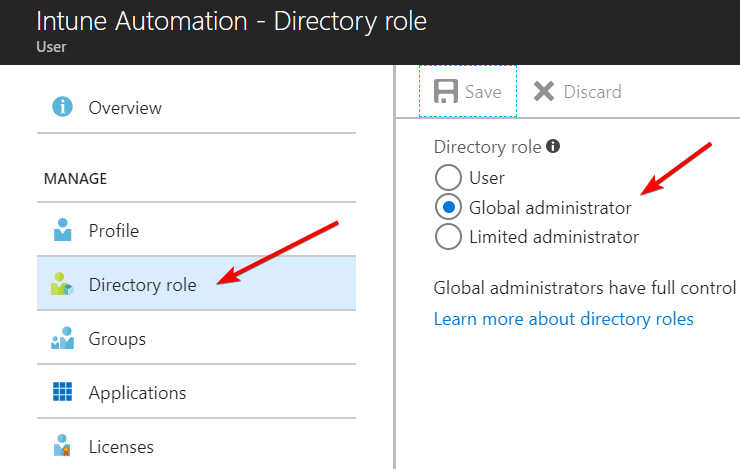Click the Applications grid icon

62,392
